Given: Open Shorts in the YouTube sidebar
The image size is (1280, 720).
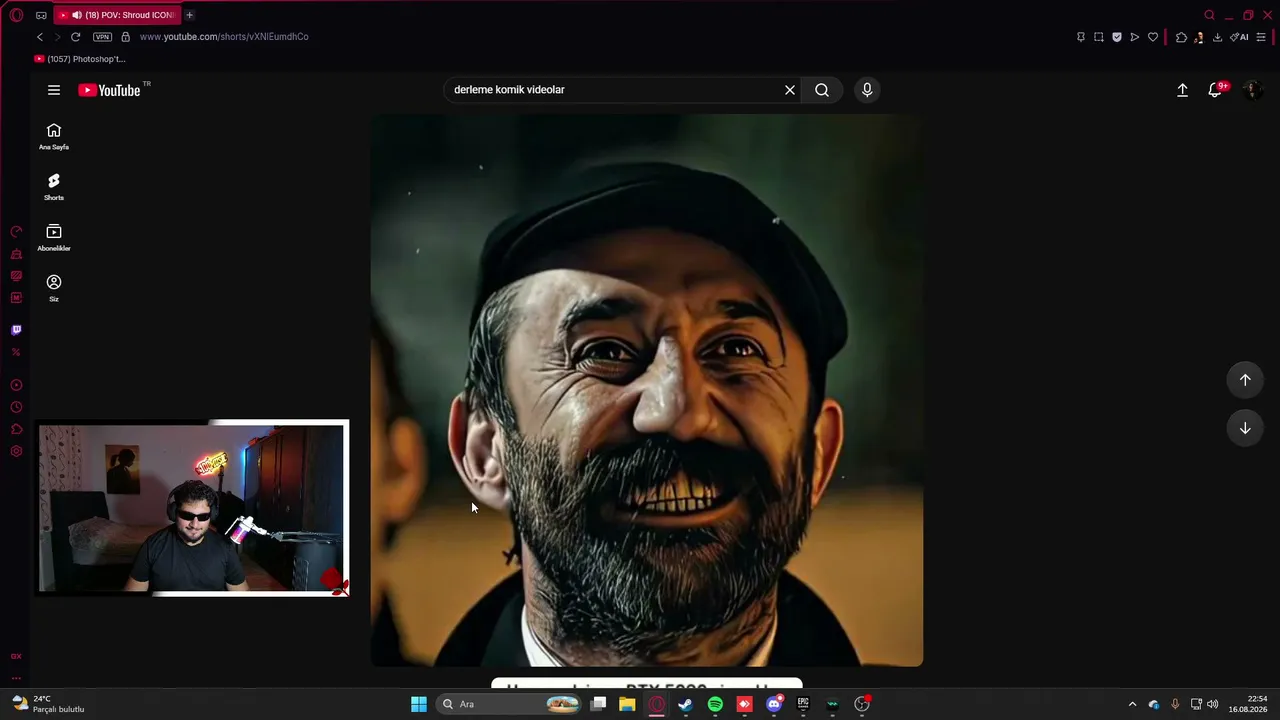Looking at the screenshot, I should pyautogui.click(x=54, y=187).
